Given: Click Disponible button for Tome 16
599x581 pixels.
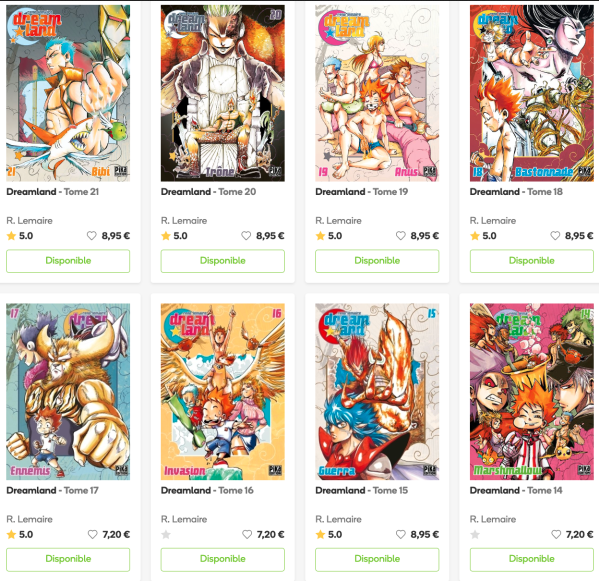Looking at the screenshot, I should click(223, 559).
